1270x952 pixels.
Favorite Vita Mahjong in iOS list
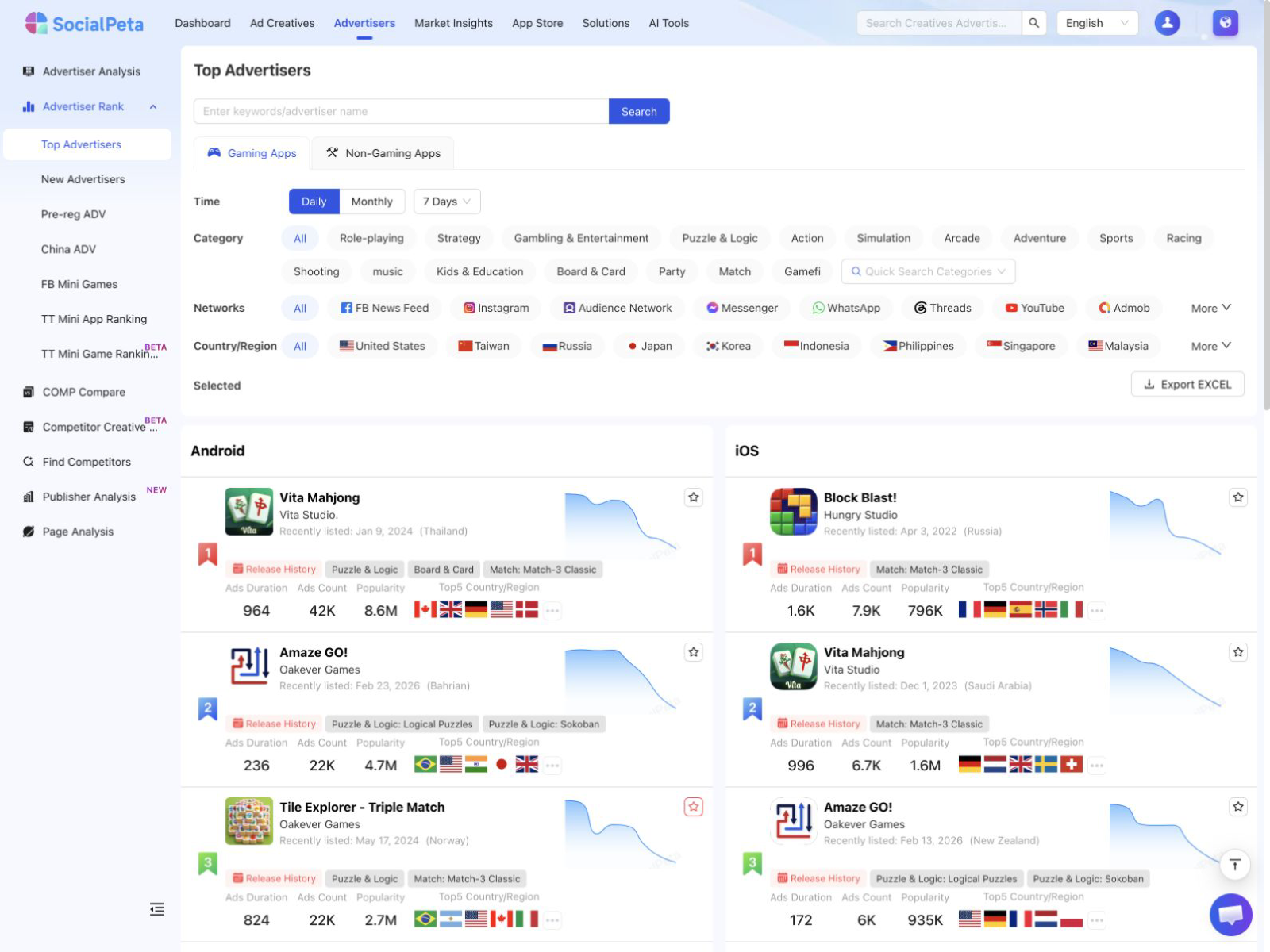[1238, 652]
